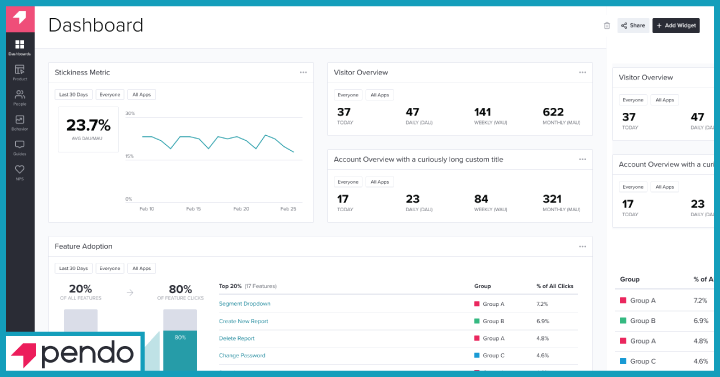Open the Account Overview widget three-dot menu
The width and height of the screenshot is (720, 377).
click(x=582, y=159)
